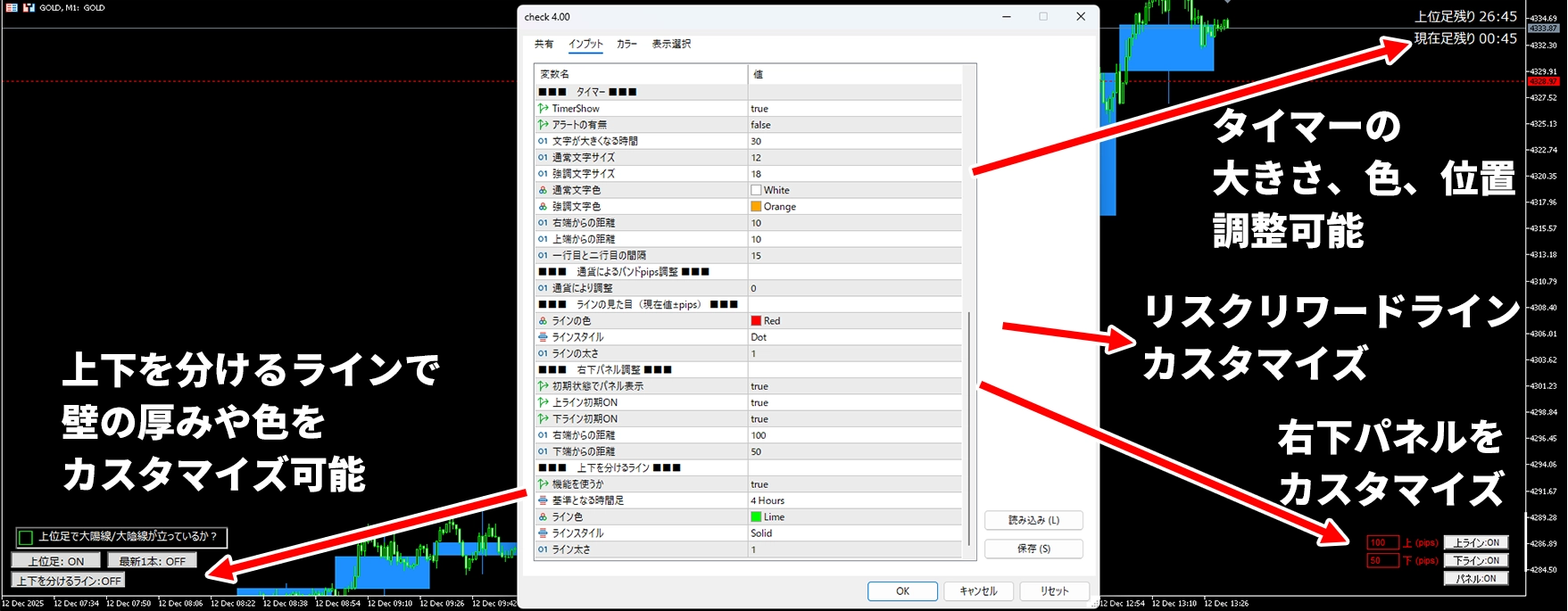Toggle the 最新1本: OFF button
Screen dimensions: 1568x611
point(152,561)
